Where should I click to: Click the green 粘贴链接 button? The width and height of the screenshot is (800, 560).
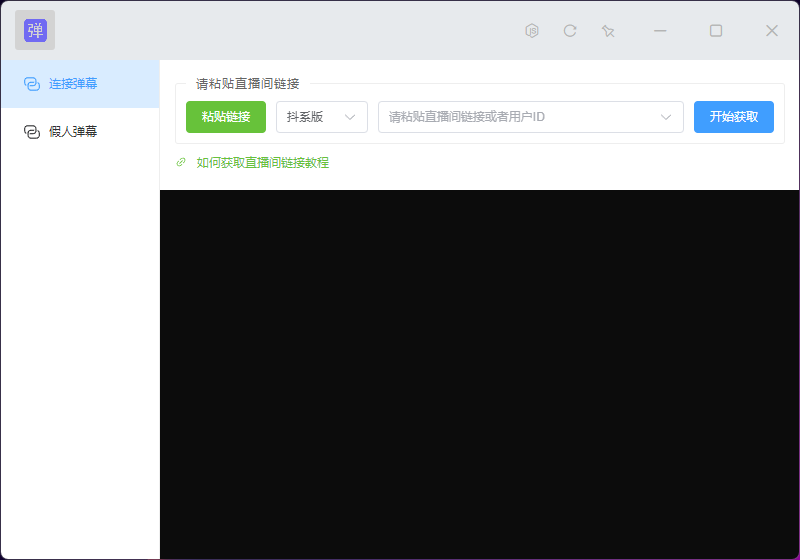[x=226, y=117]
